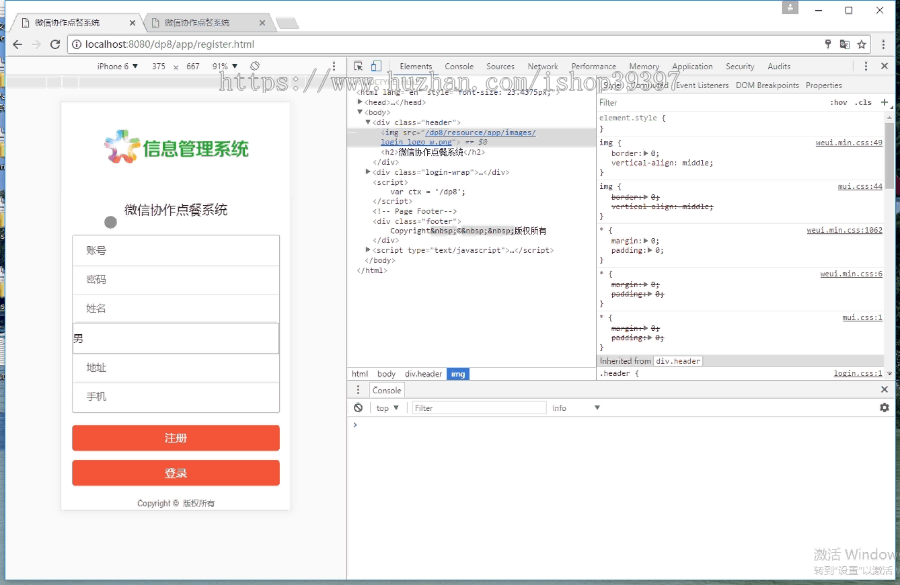Open the 男 gender selector
Screen dimensions: 900x585
[x=176, y=338]
